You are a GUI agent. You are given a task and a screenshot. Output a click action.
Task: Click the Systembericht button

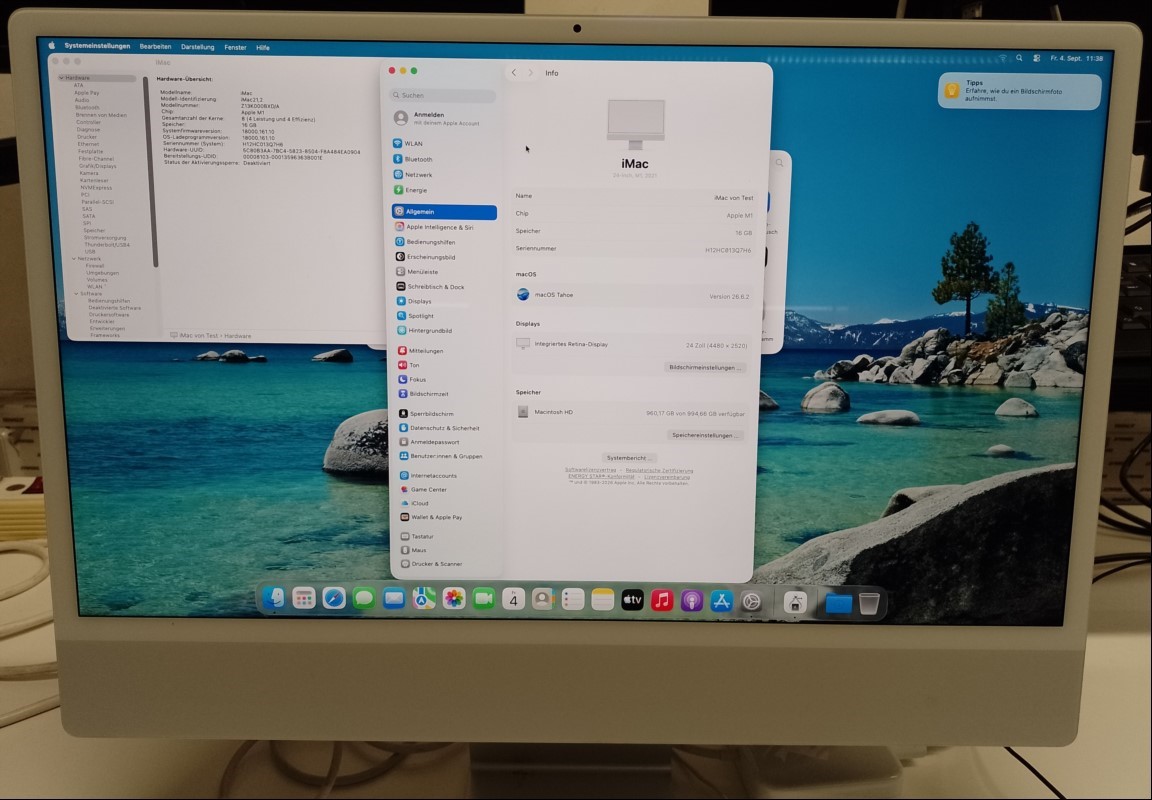tap(628, 458)
